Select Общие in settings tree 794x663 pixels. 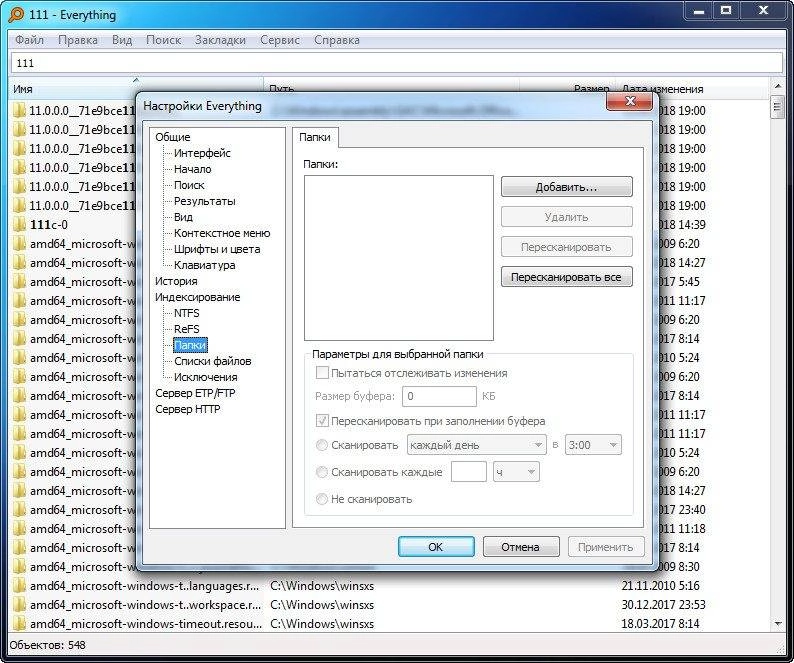pyautogui.click(x=173, y=137)
